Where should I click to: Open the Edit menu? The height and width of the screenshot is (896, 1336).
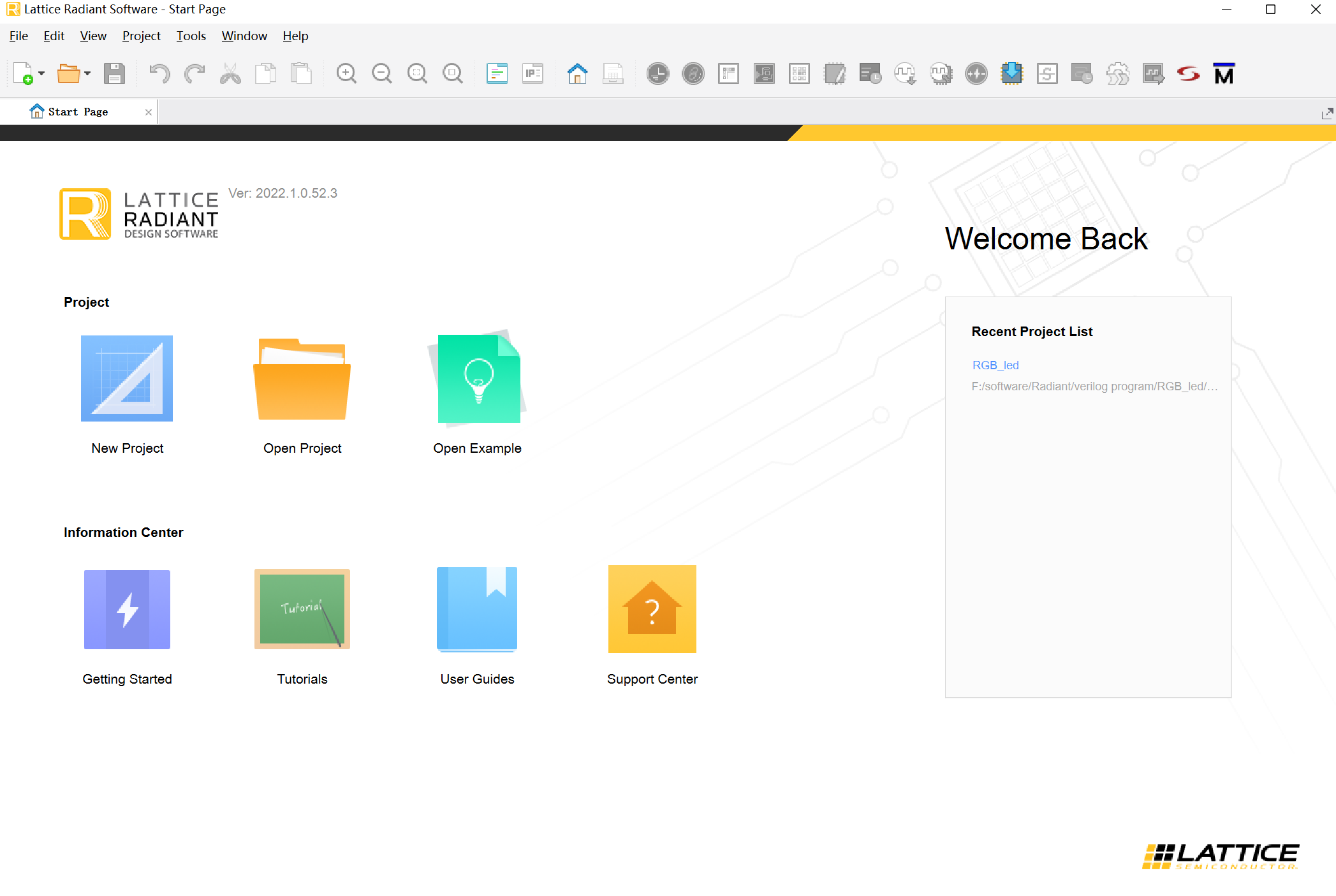pos(54,36)
